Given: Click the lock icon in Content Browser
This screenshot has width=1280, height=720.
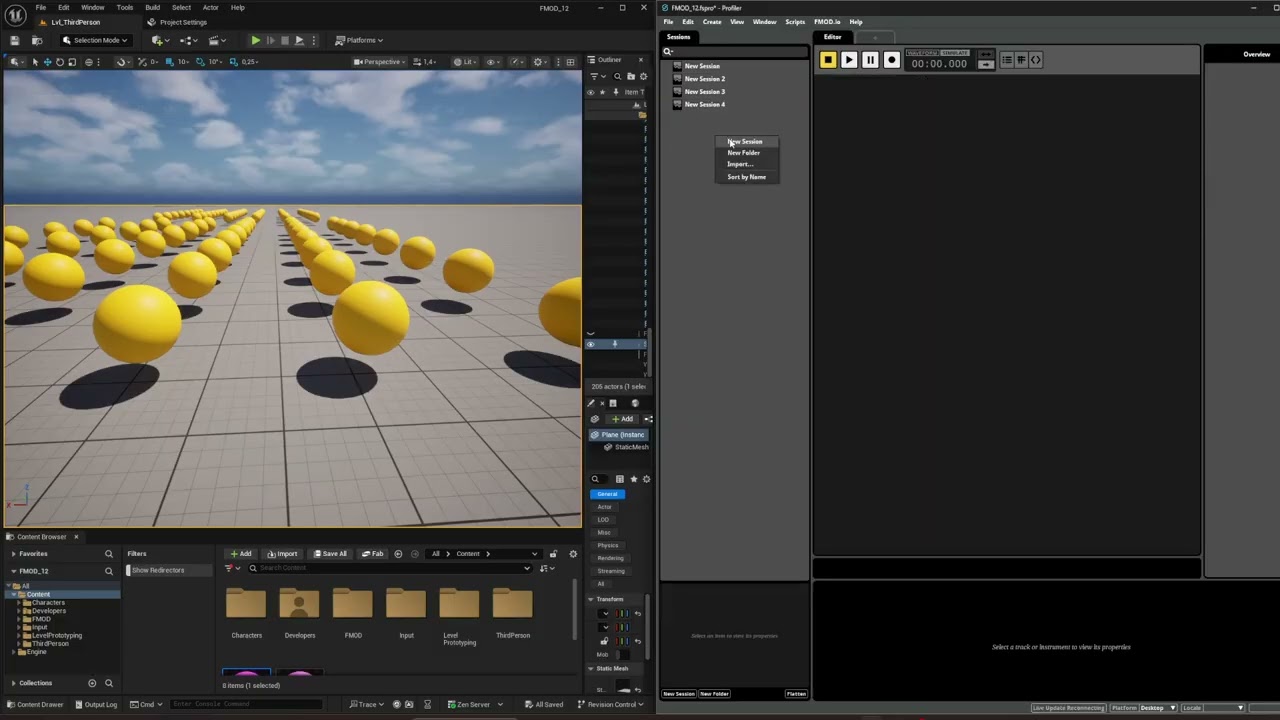Looking at the screenshot, I should point(553,554).
